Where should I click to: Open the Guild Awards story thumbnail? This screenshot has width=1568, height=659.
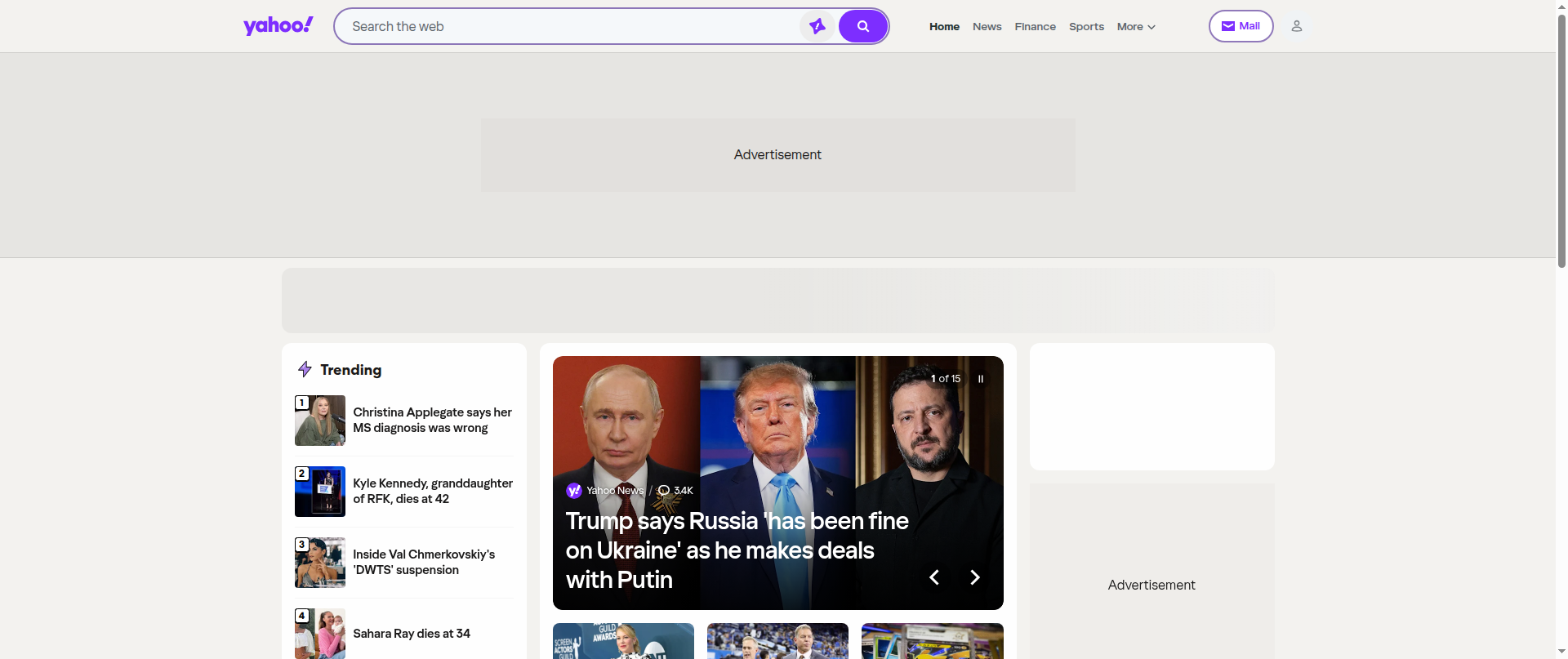click(623, 641)
